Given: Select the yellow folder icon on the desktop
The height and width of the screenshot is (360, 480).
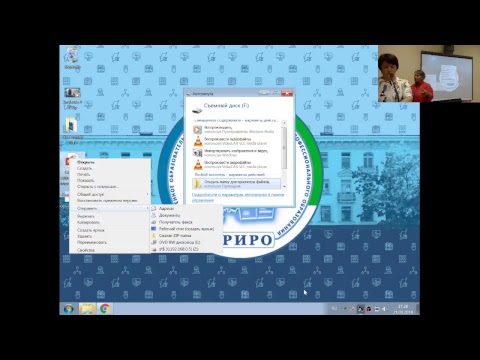Looking at the screenshot, I should (x=72, y=130).
